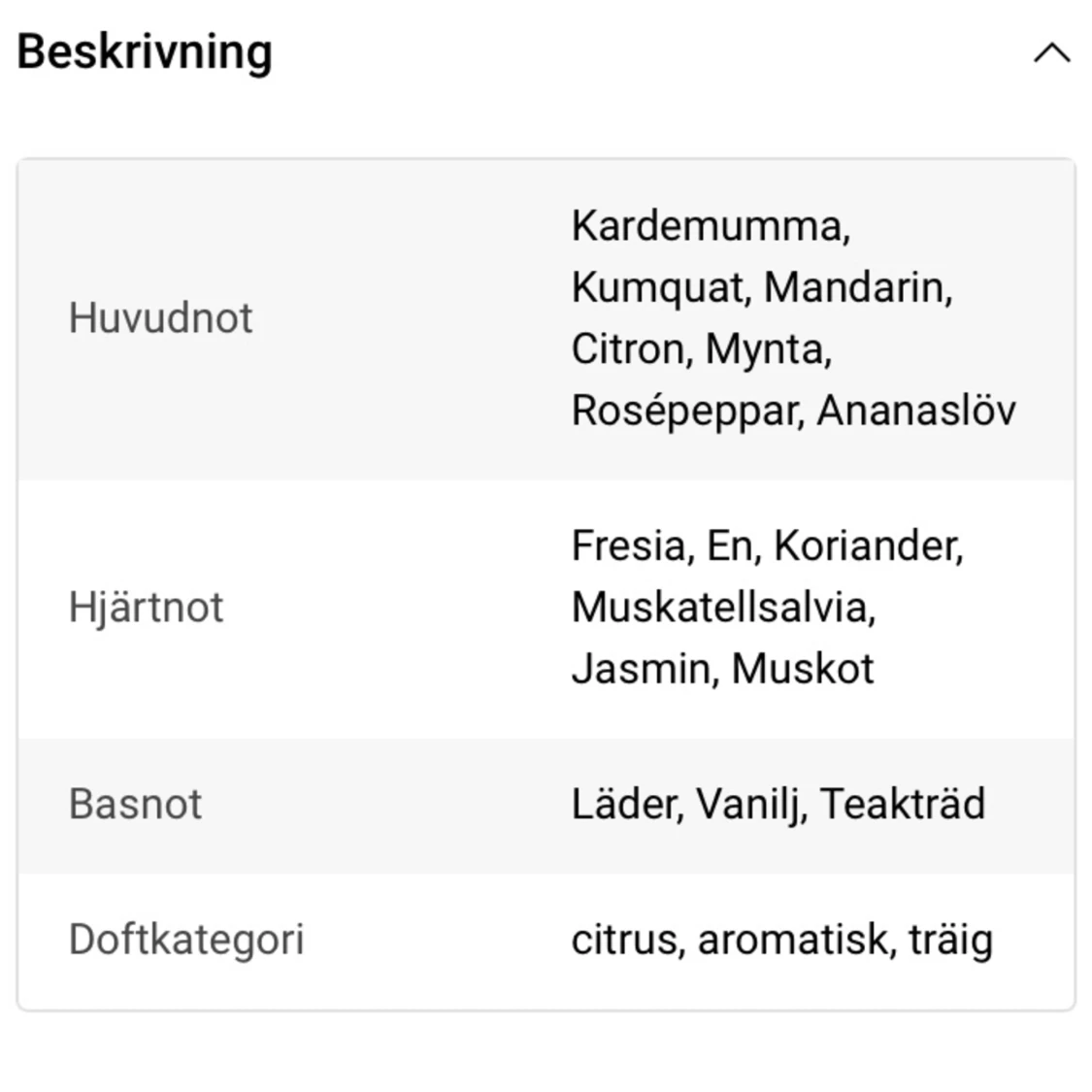This screenshot has height=1092, width=1092.
Task: Click the Muskatellsalvia note text
Action: (722, 608)
